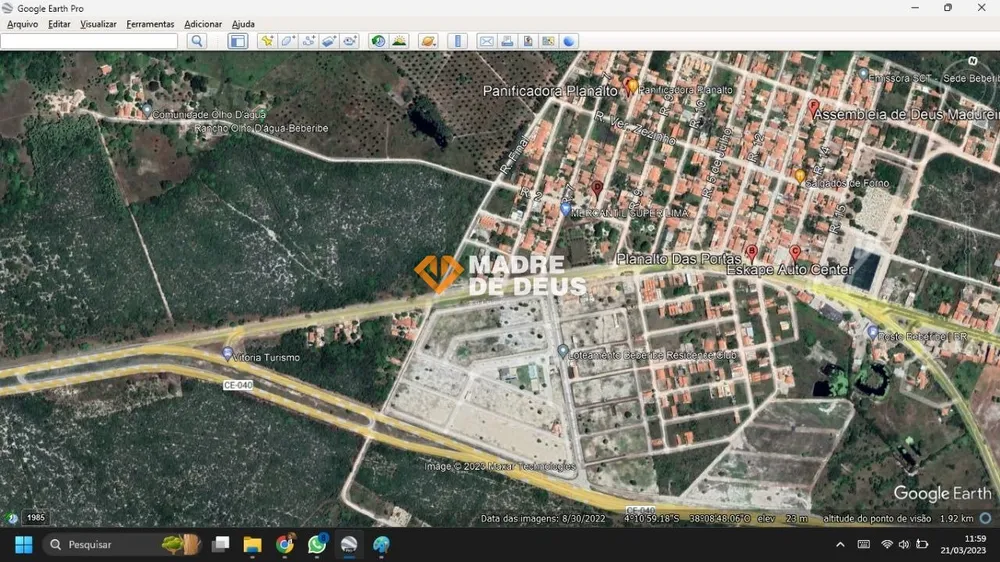Click Comunidade Olho D'agua marker

(147, 110)
